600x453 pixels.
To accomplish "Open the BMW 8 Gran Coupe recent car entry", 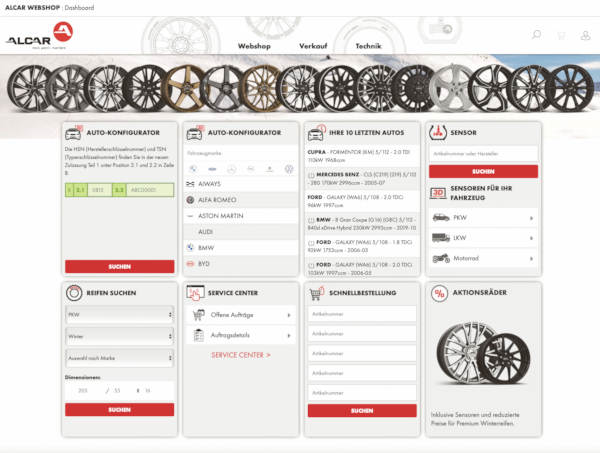I will (x=362, y=224).
